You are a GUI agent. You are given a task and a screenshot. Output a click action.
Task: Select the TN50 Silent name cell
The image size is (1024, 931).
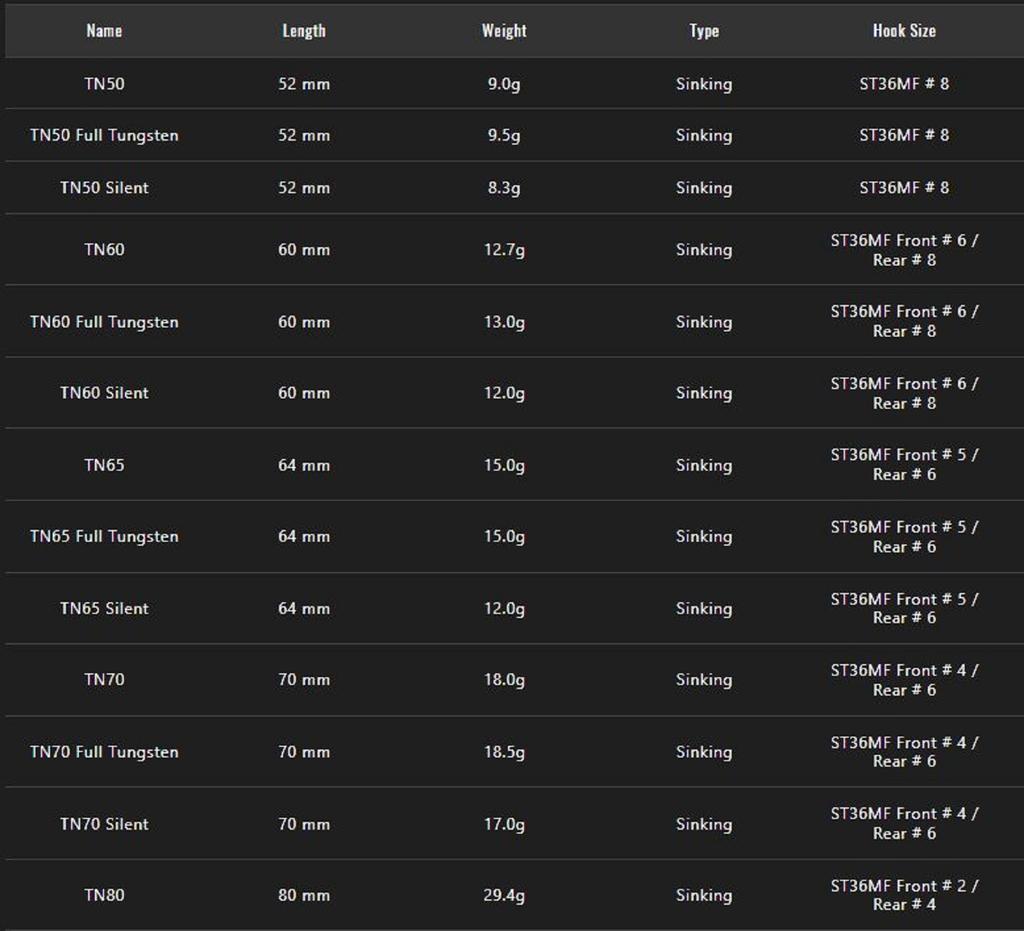[x=104, y=188]
